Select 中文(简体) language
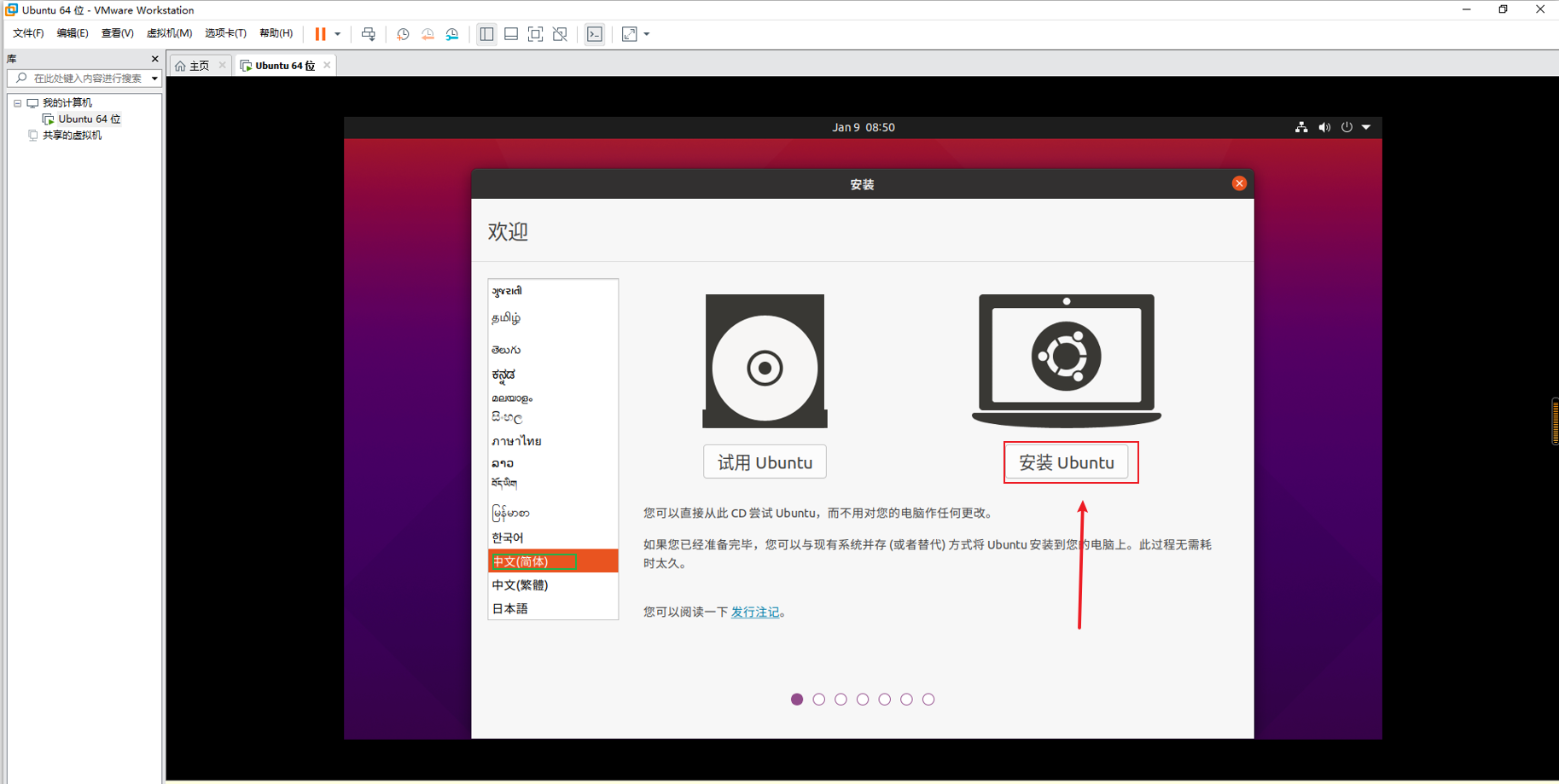Image resolution: width=1559 pixels, height=784 pixels. click(x=553, y=560)
